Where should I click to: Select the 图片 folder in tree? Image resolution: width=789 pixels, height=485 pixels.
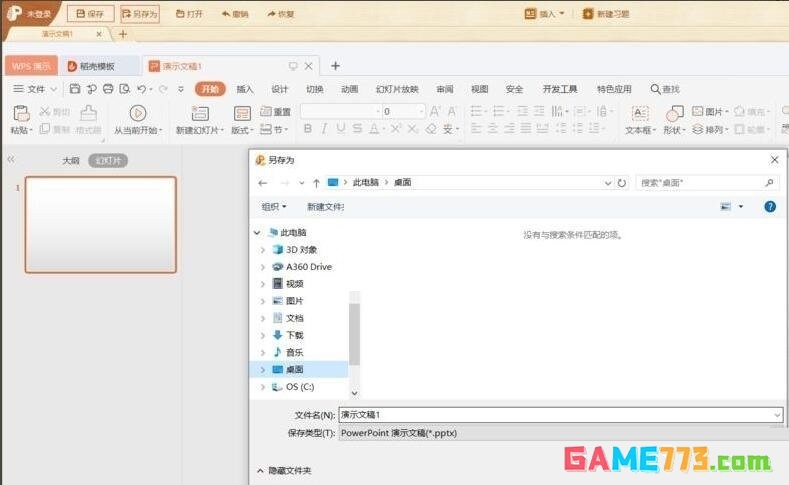[x=295, y=301]
